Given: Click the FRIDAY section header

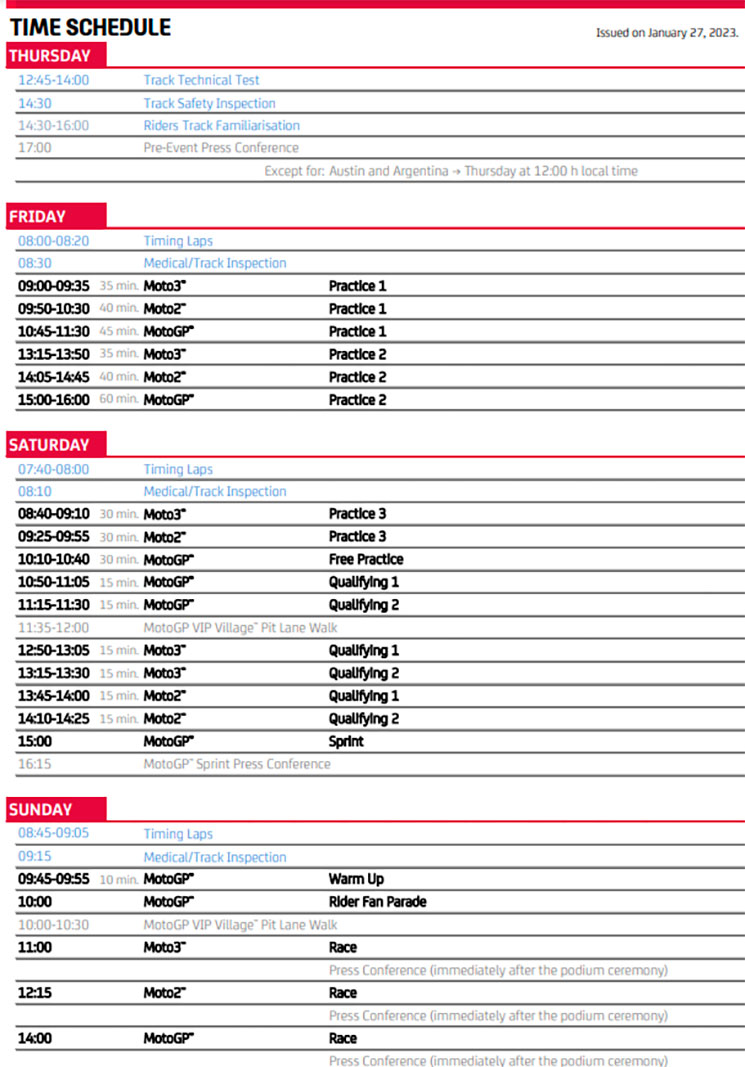Looking at the screenshot, I should 56,216.
